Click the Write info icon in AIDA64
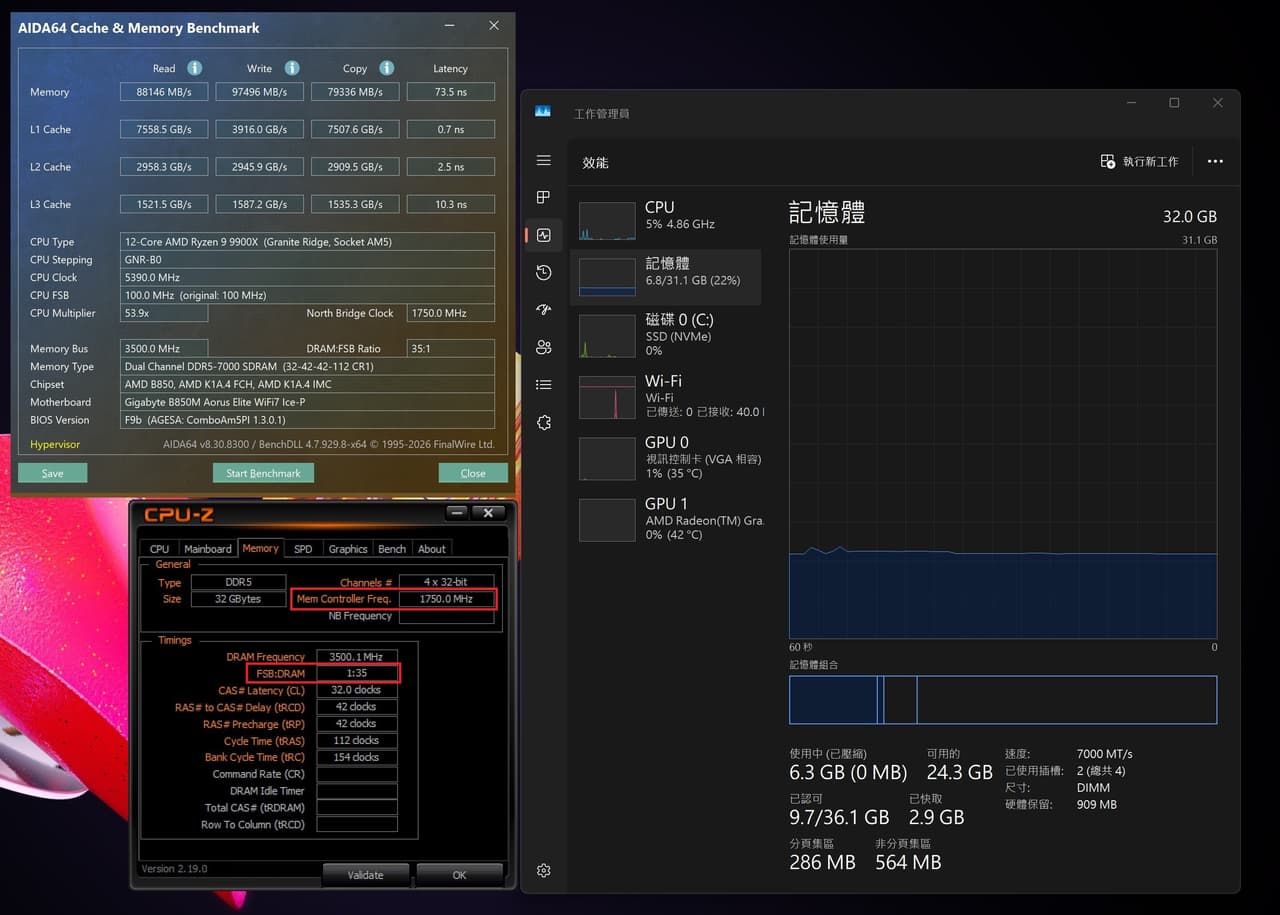This screenshot has width=1280, height=915. [x=292, y=68]
